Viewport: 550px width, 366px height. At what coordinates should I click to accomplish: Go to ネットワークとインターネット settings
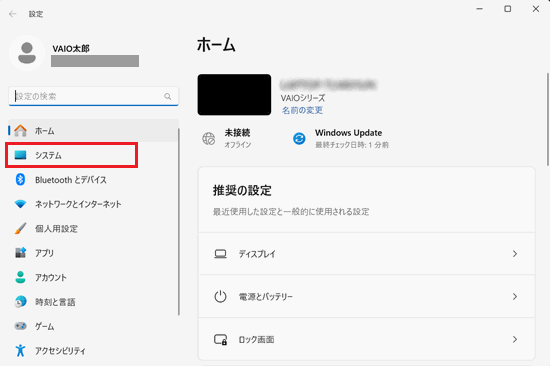click(93, 204)
